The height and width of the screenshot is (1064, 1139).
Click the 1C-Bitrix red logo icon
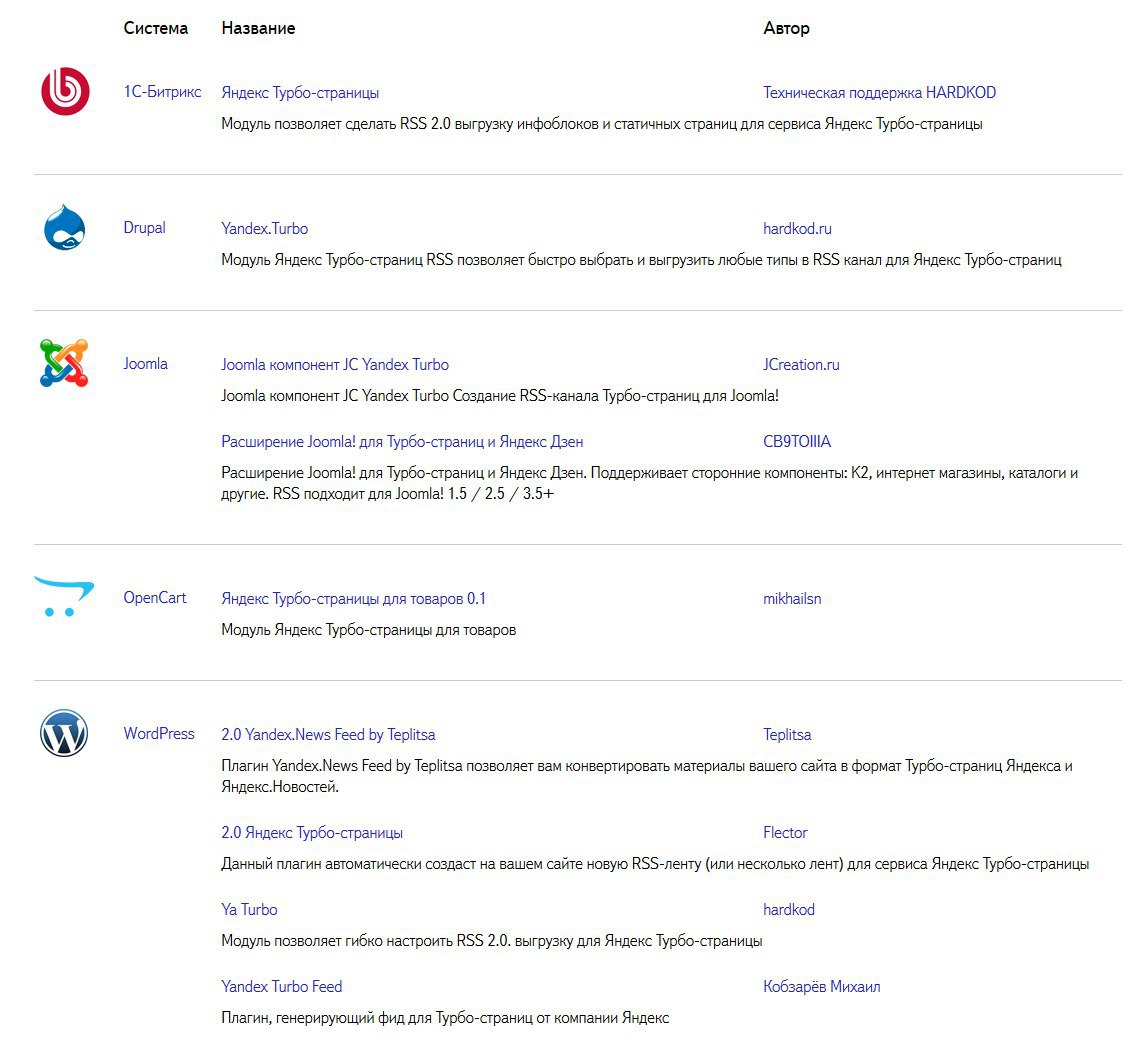[x=65, y=92]
